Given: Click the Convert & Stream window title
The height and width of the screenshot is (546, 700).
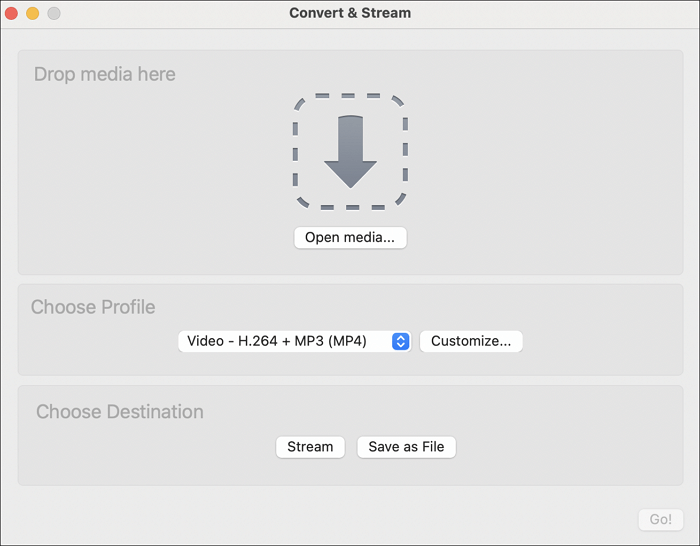Looking at the screenshot, I should coord(350,14).
